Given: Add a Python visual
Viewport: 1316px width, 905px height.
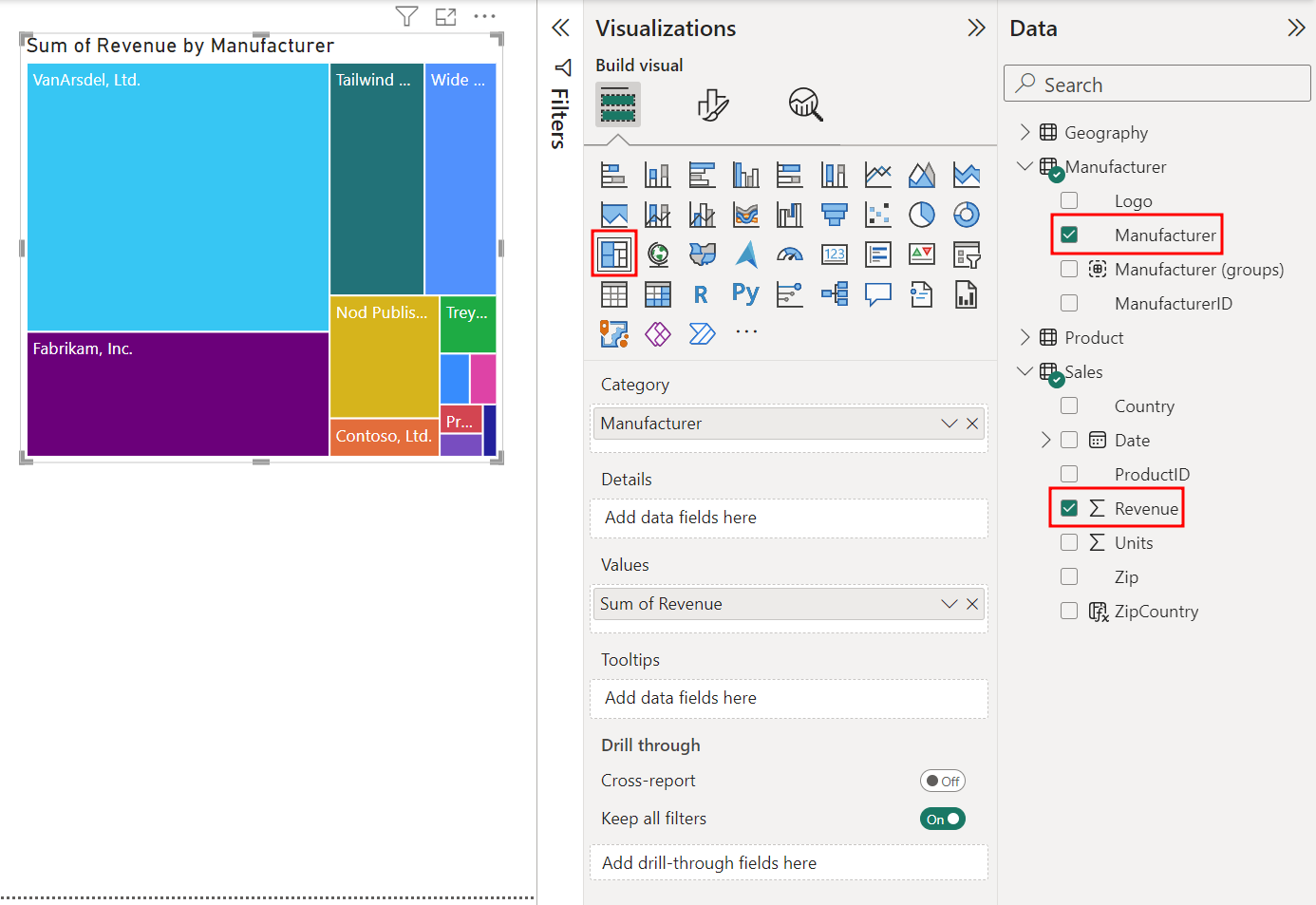Looking at the screenshot, I should 746,294.
